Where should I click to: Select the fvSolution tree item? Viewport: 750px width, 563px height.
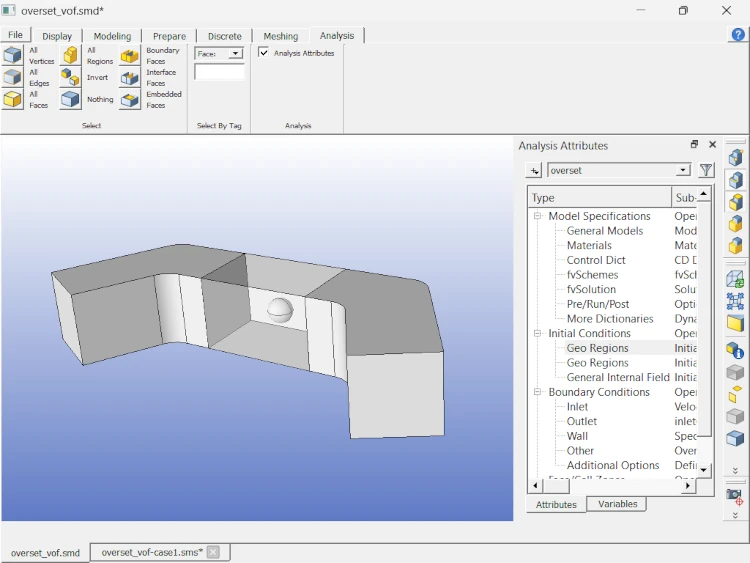point(591,289)
